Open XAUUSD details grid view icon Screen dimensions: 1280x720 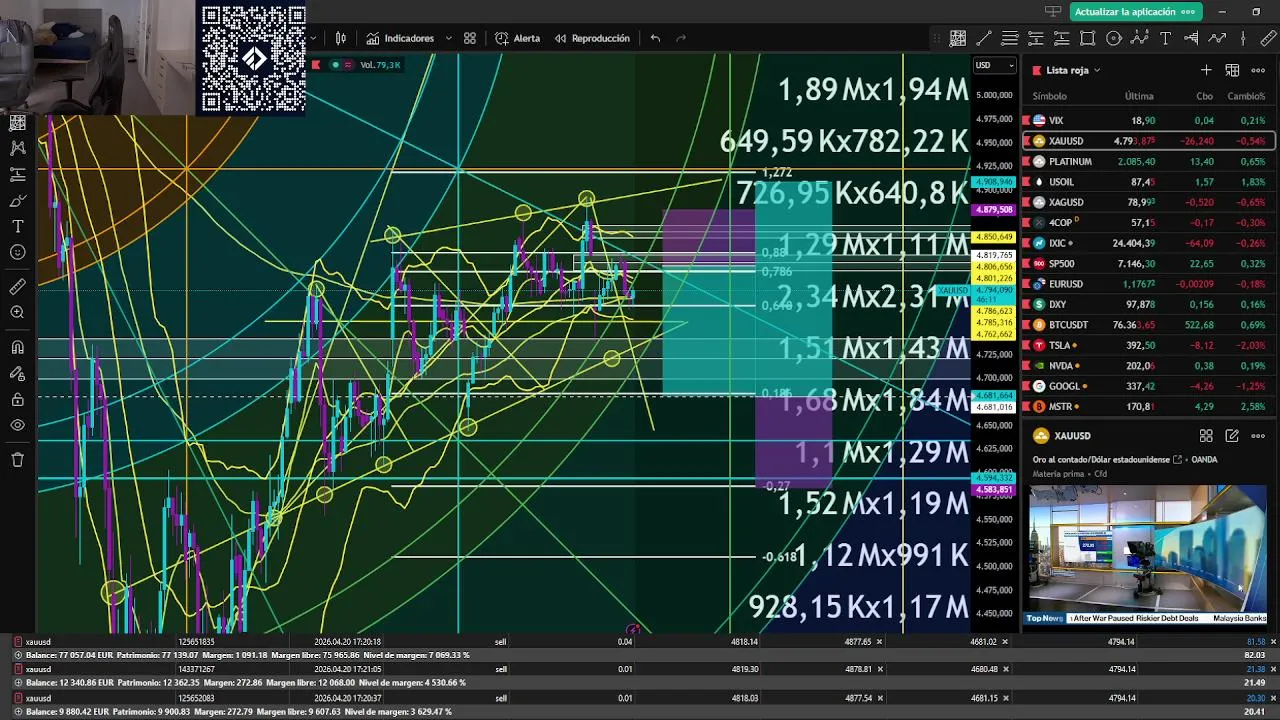click(1206, 436)
